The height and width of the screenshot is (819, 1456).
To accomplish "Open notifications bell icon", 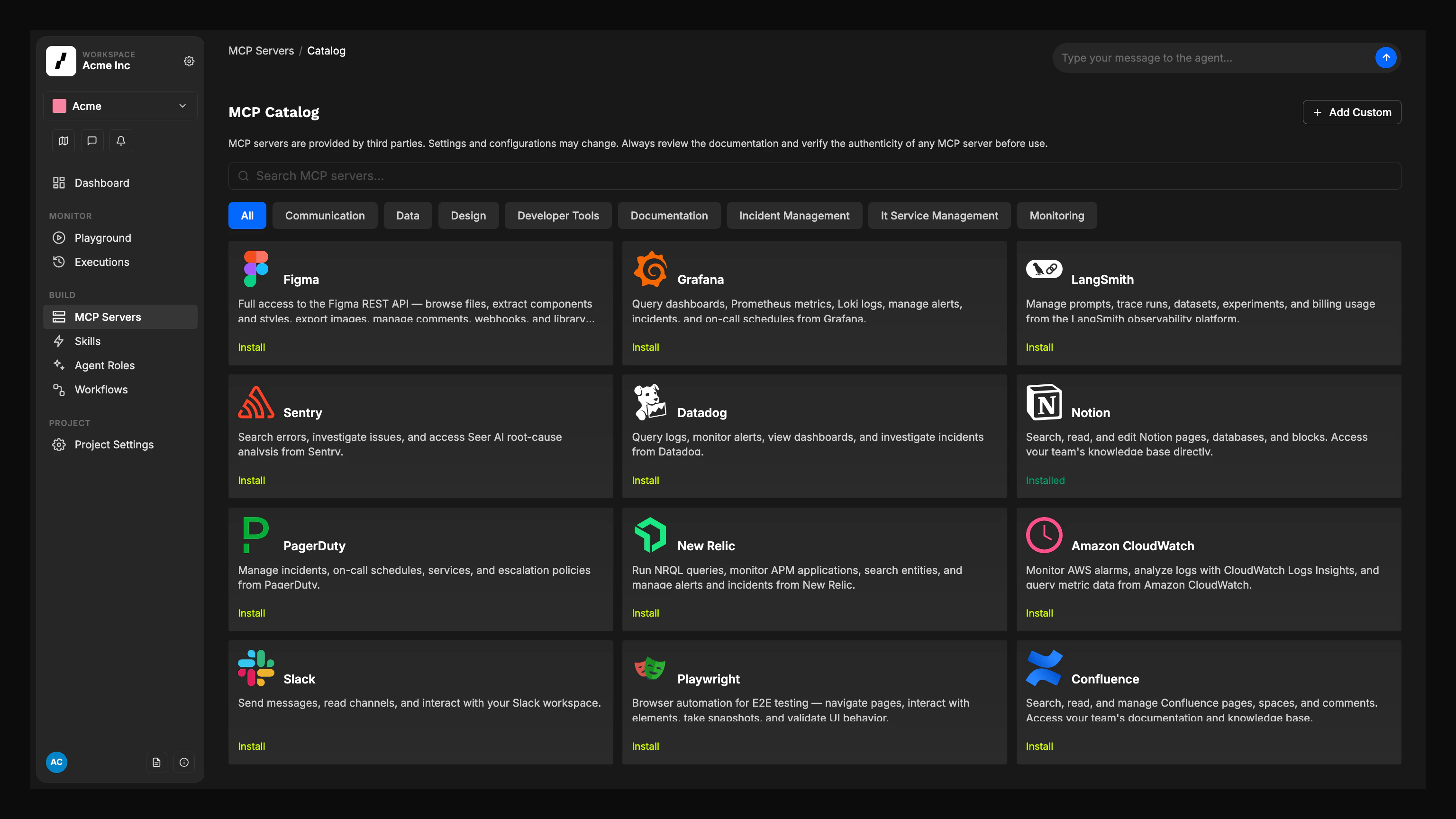I will (x=121, y=141).
